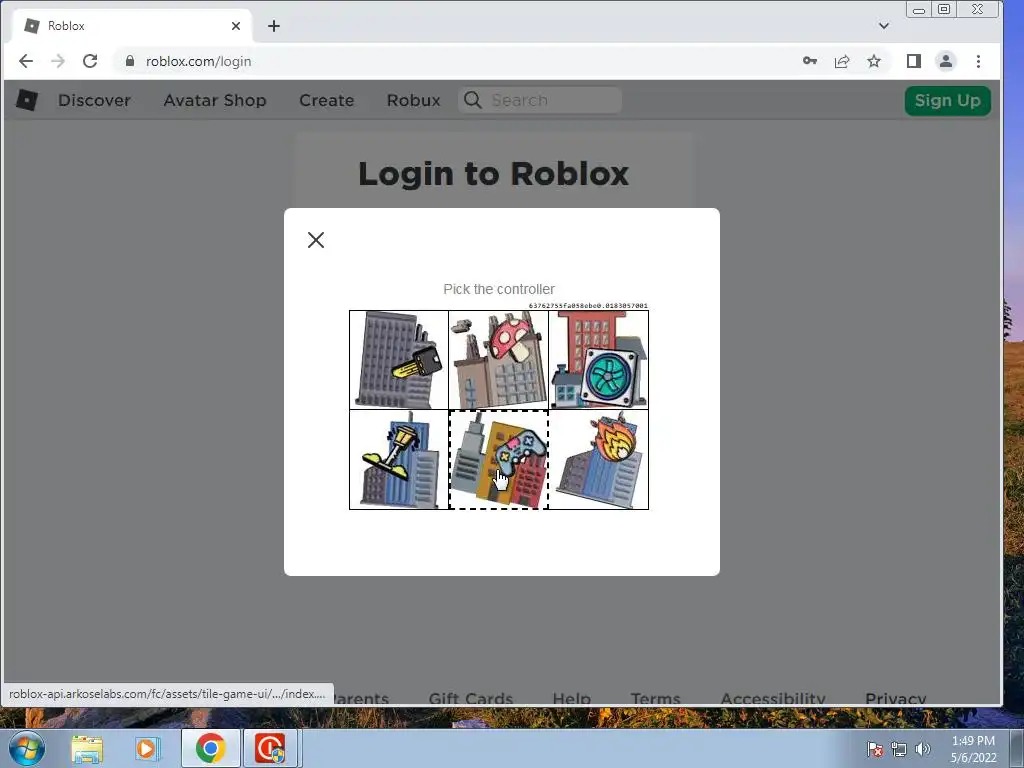Screen dimensions: 1024x768
Task: Click the share page icon
Action: (x=842, y=61)
